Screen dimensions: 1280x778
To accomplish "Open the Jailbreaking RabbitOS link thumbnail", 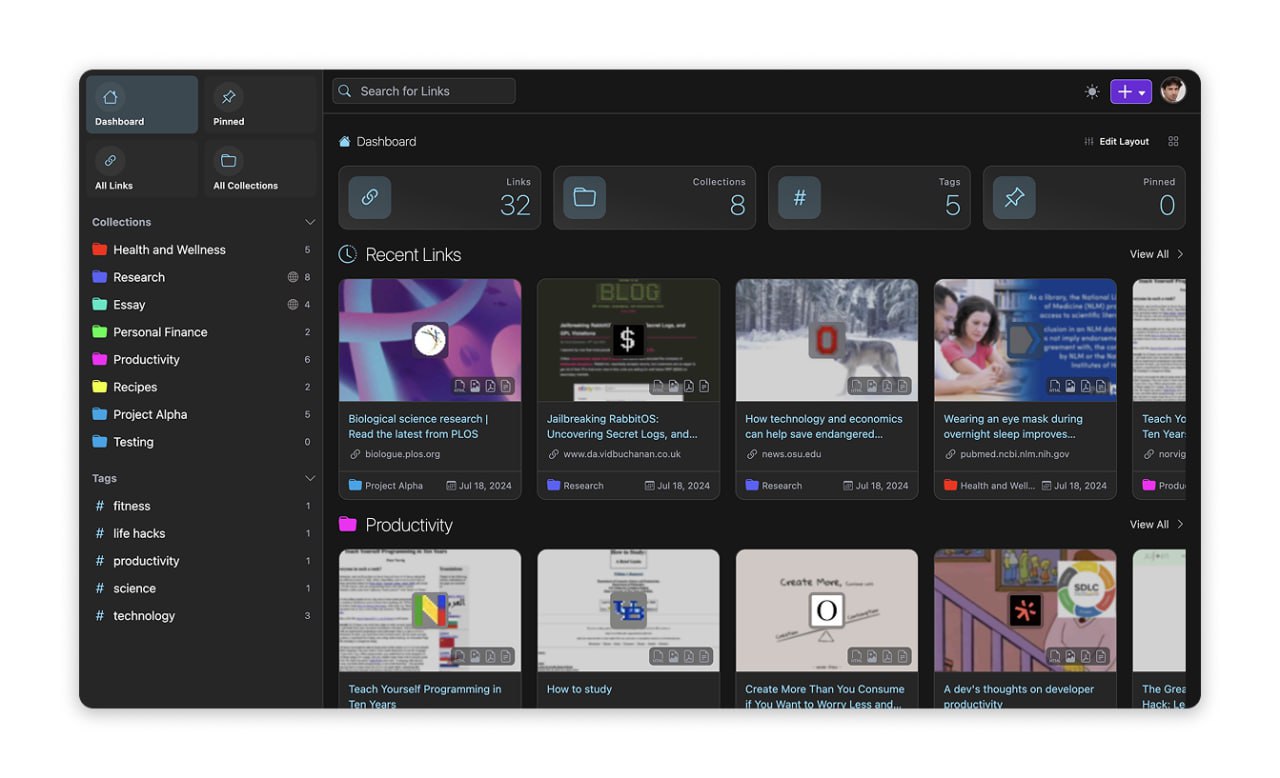I will [x=628, y=340].
